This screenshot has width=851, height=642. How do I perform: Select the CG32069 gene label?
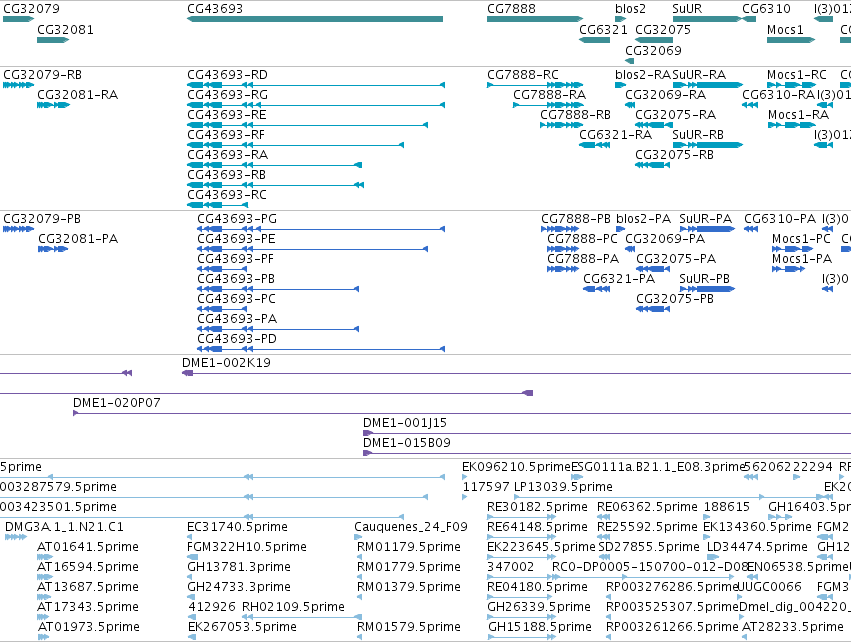tap(653, 50)
